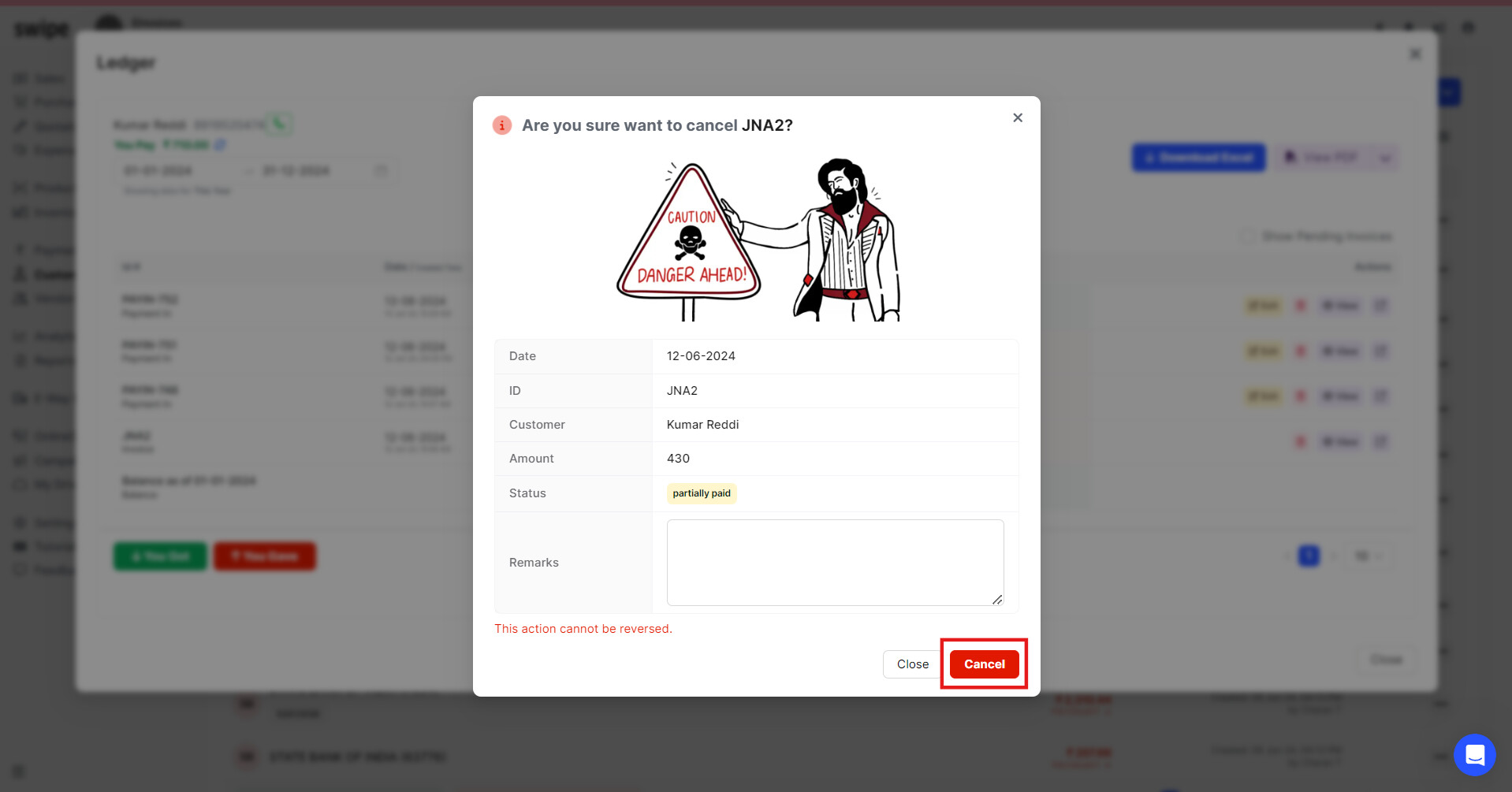Select the ID value JNA2 in the table

[682, 391]
